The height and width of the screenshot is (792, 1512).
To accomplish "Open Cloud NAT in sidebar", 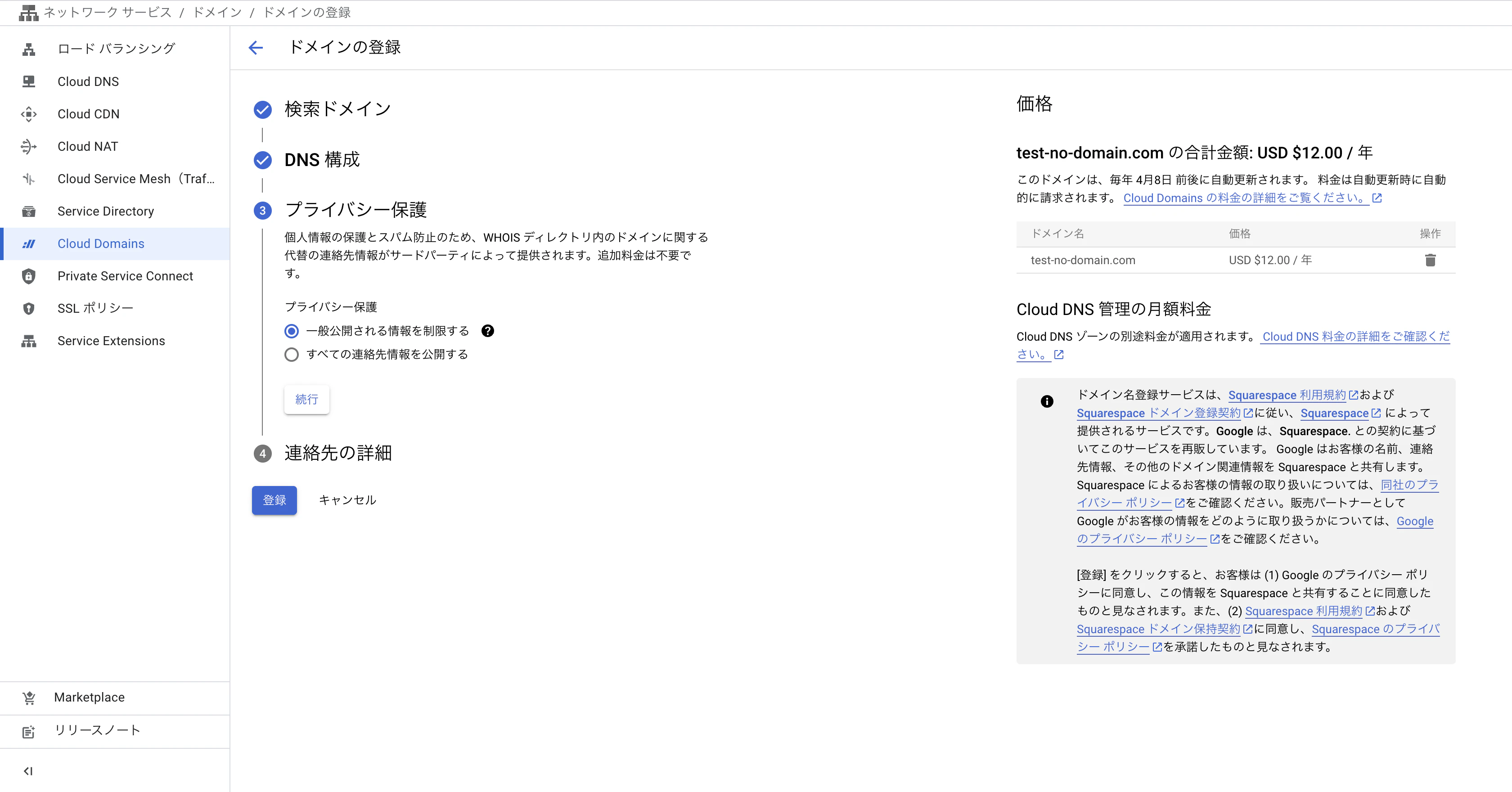I will point(115,146).
